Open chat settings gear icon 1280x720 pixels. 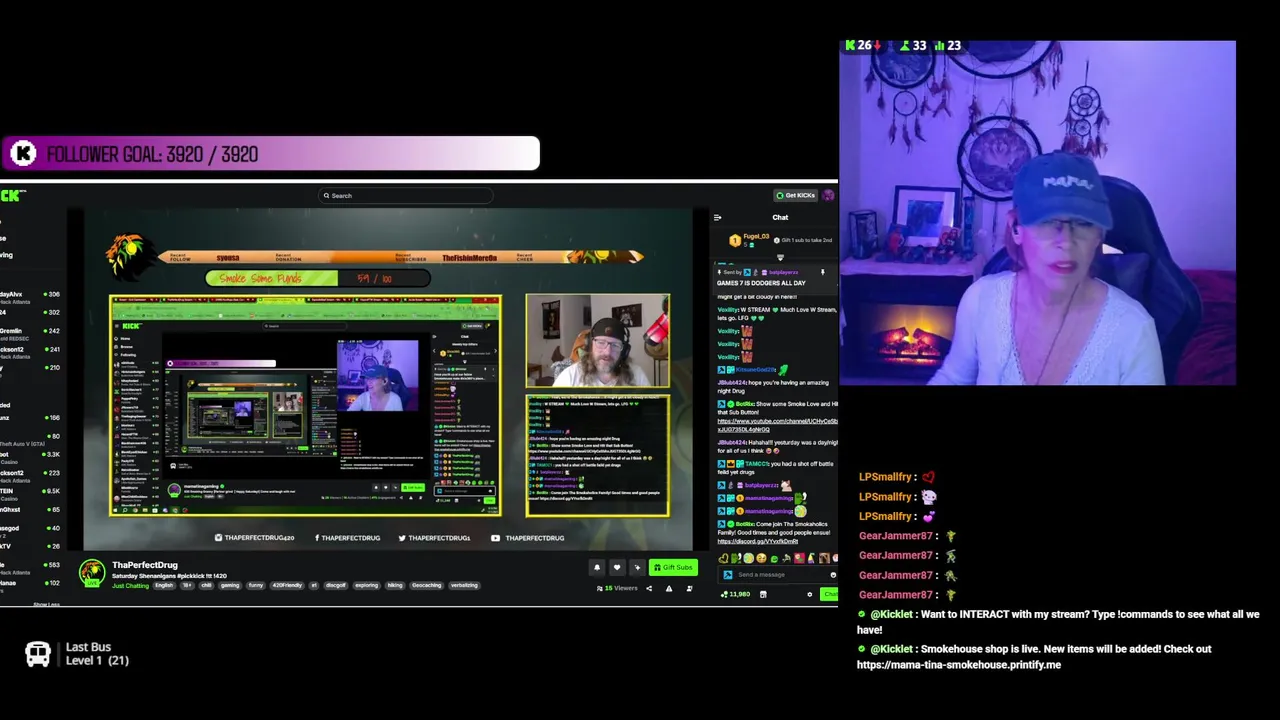coord(810,594)
